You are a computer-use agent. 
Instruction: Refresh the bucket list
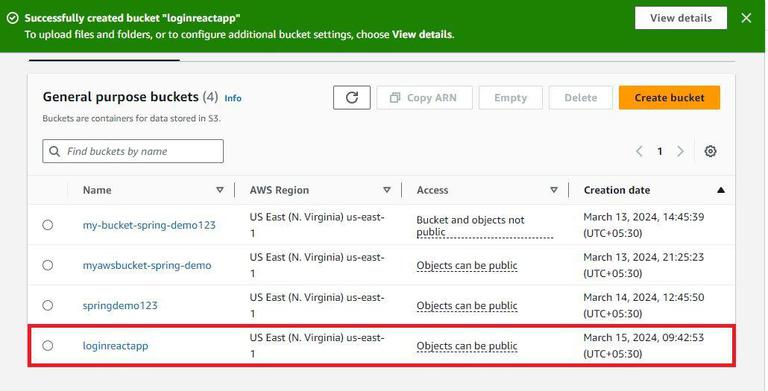click(352, 98)
